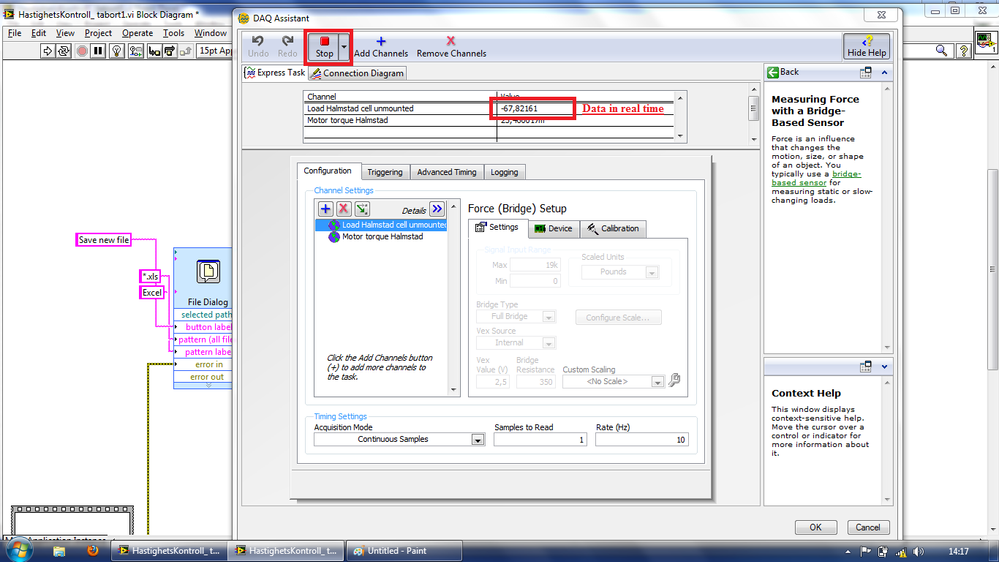Click the search magnifier in block diagram toolbar
999x562 pixels.
(941, 50)
